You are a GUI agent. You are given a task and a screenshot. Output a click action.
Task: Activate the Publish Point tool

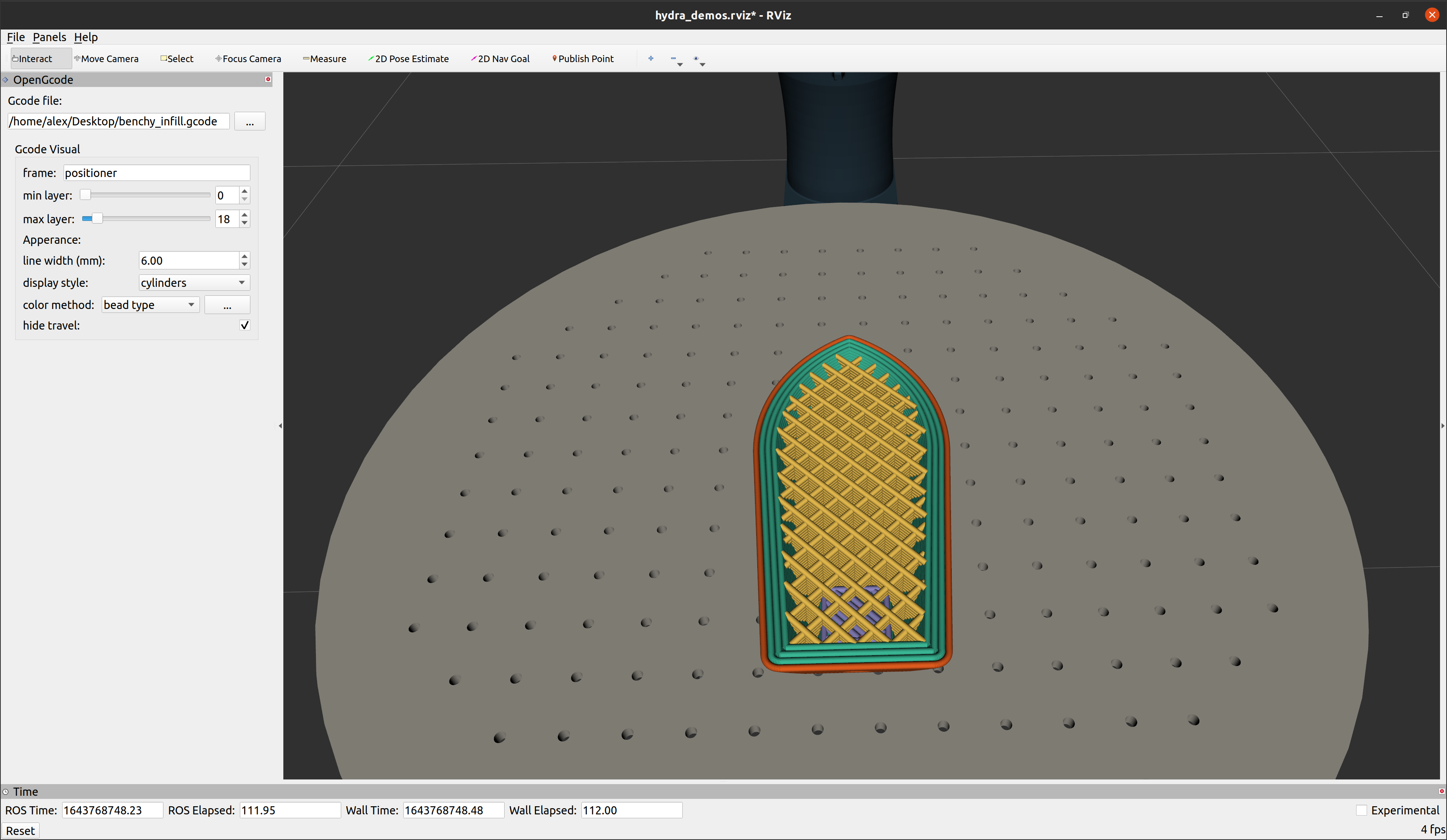pyautogui.click(x=583, y=59)
